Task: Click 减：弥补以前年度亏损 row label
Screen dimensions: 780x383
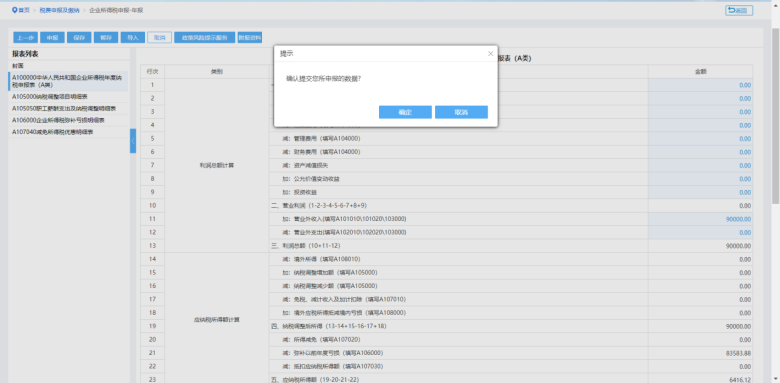Action: 333,353
